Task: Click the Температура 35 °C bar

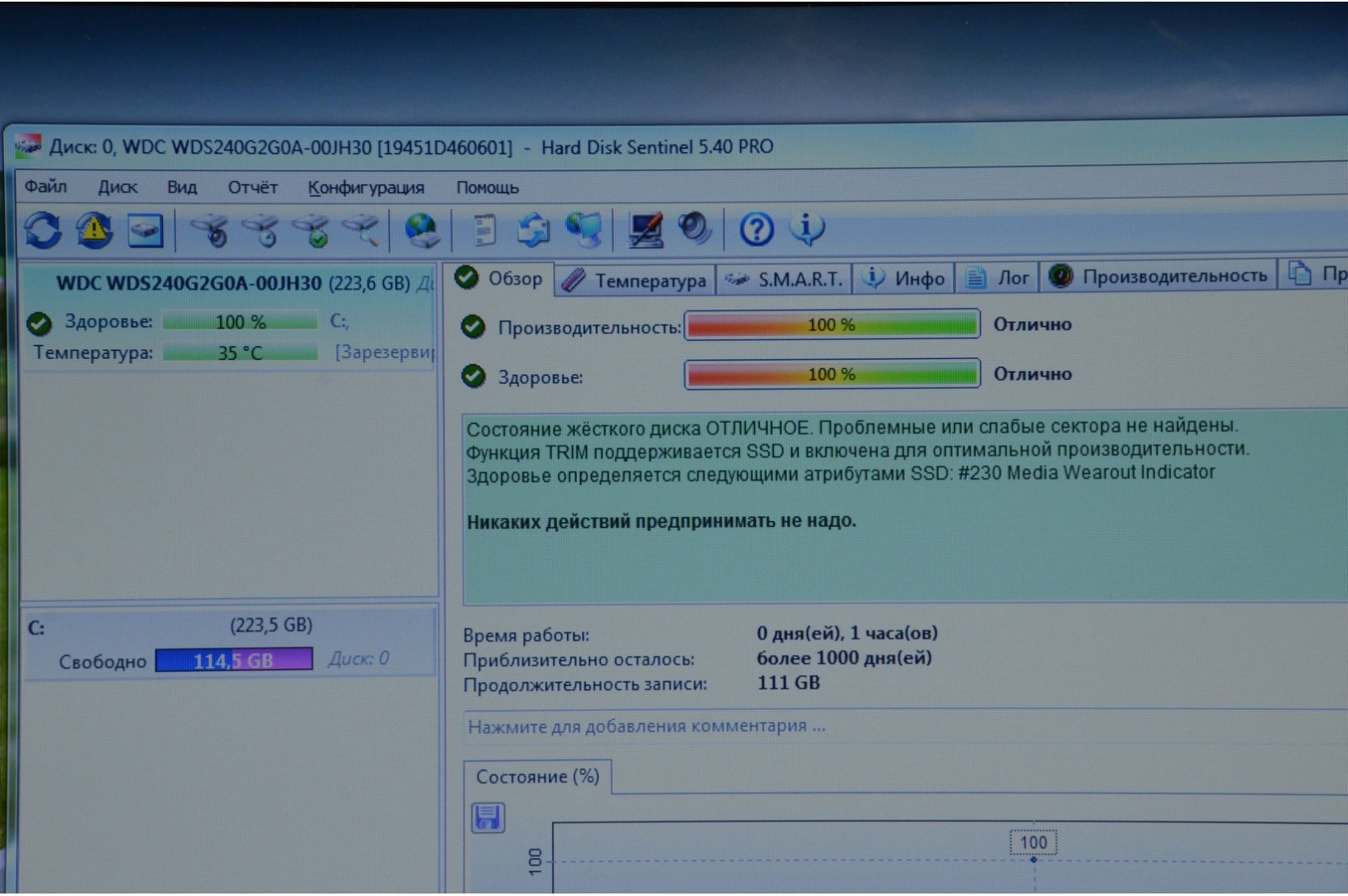Action: point(240,353)
